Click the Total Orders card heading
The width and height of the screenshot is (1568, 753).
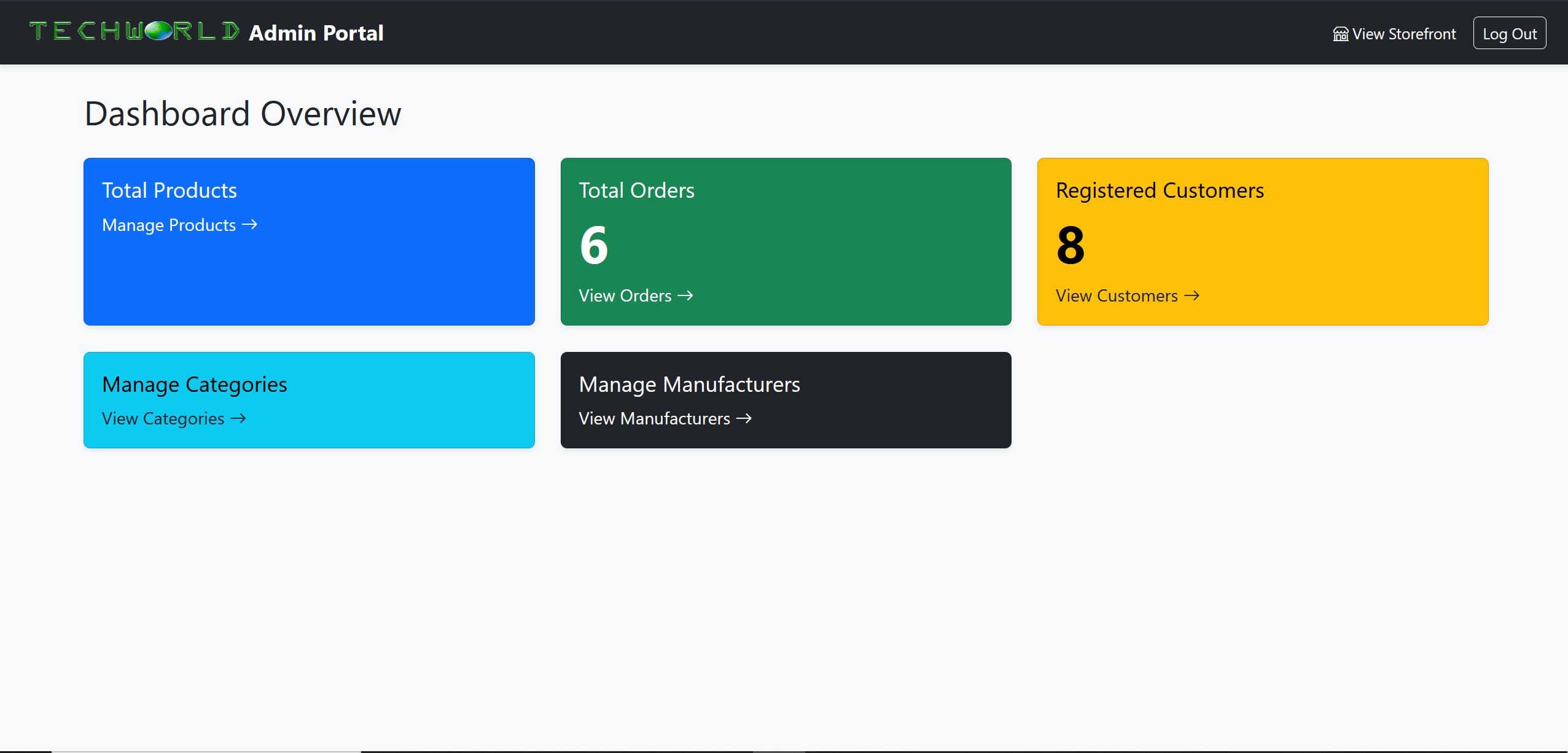tap(636, 190)
